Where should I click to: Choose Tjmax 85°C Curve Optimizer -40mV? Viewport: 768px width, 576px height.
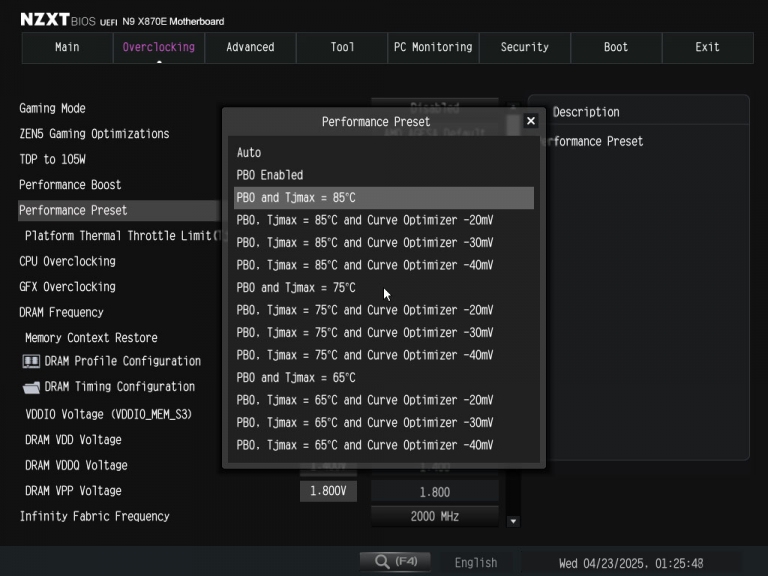coord(384,265)
